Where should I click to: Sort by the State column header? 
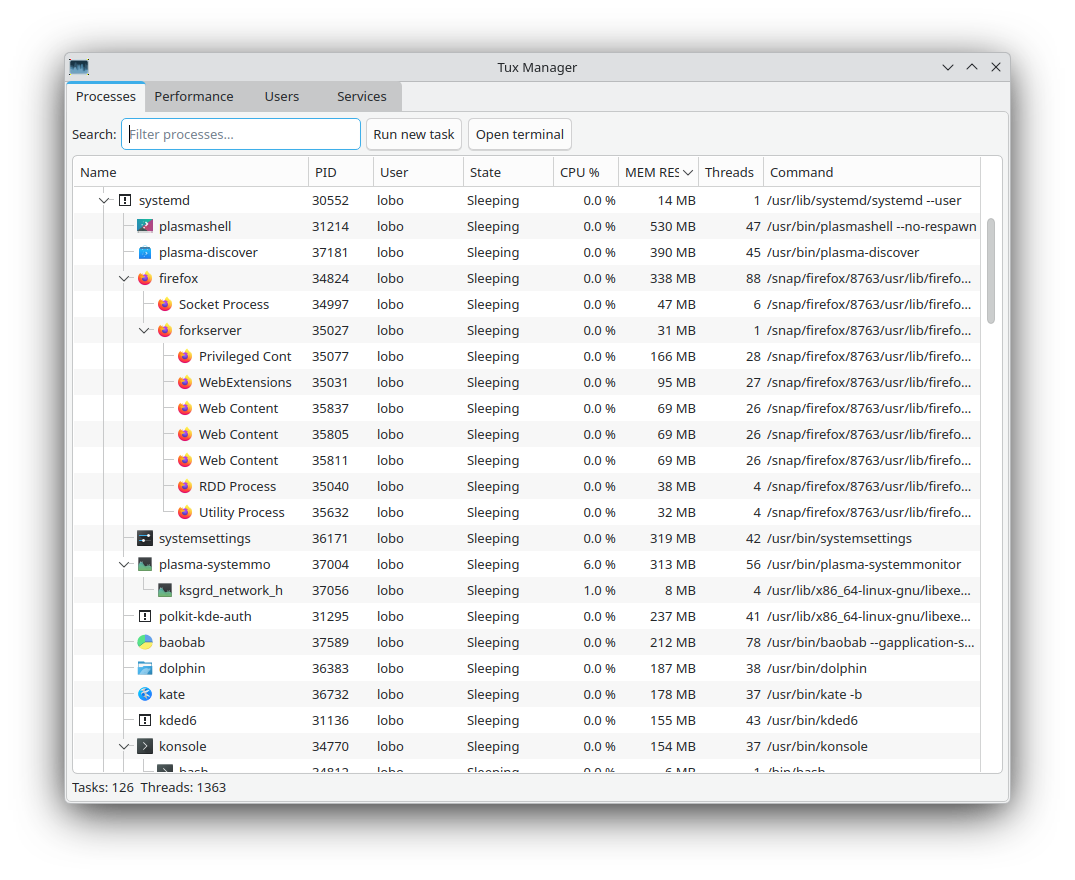[x=508, y=172]
